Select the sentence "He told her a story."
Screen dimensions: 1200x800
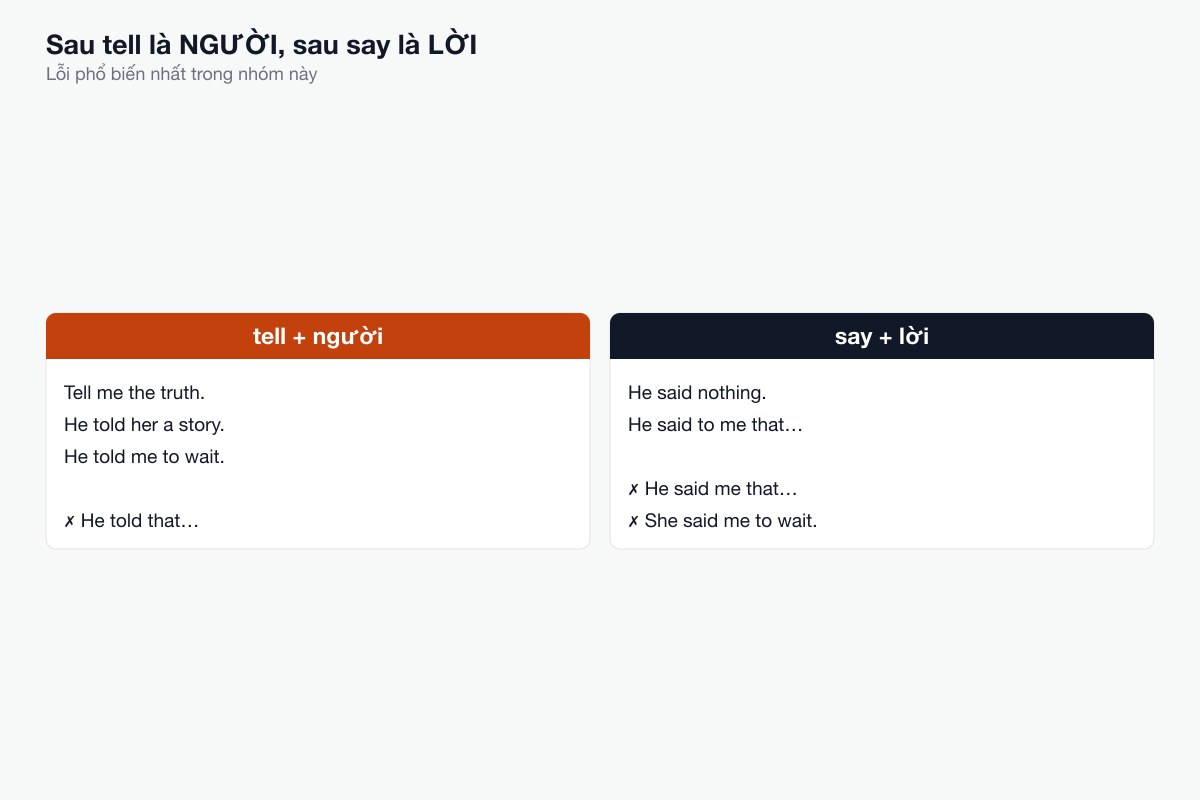click(x=144, y=425)
